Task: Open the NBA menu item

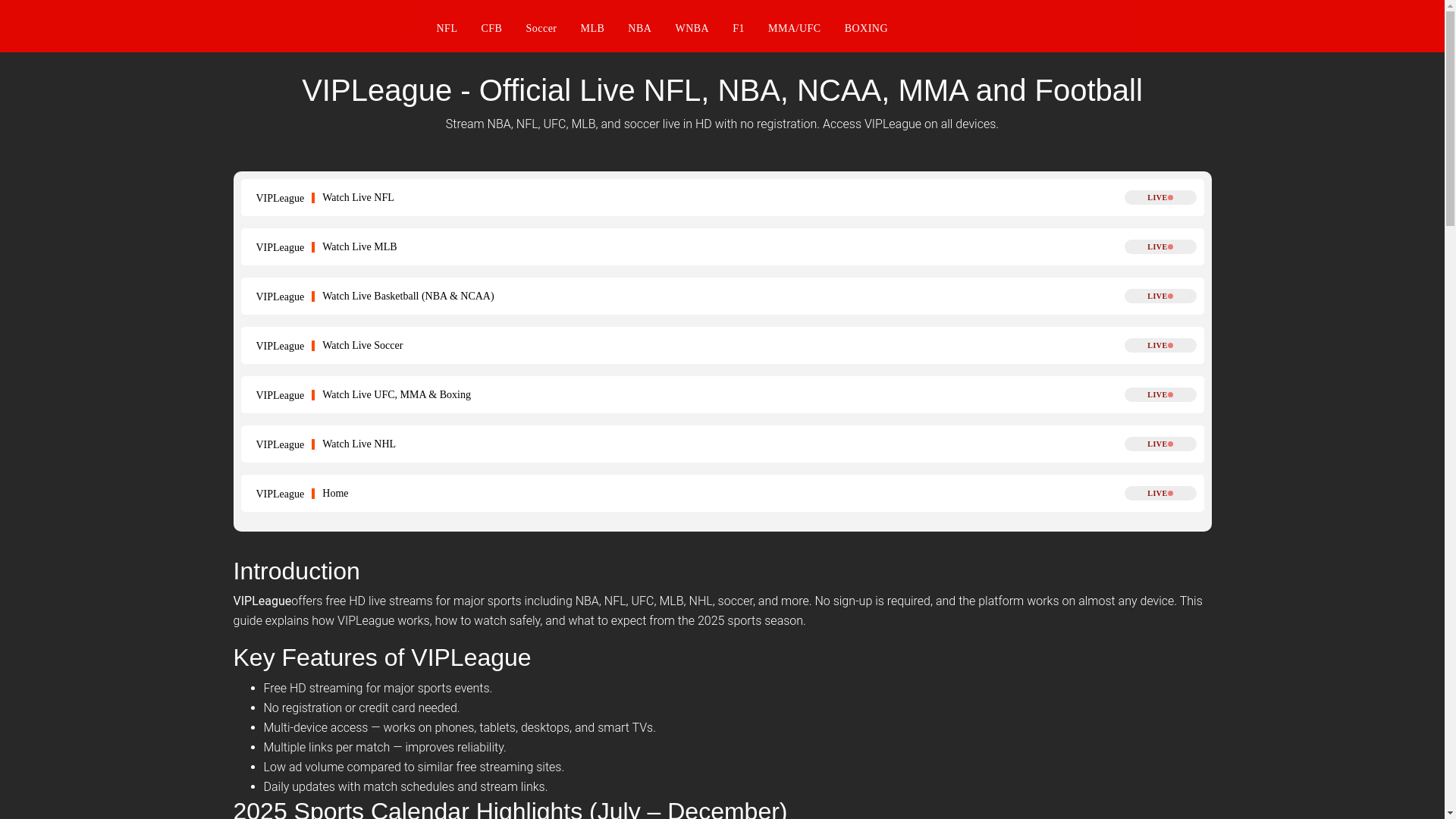Action: tap(639, 28)
